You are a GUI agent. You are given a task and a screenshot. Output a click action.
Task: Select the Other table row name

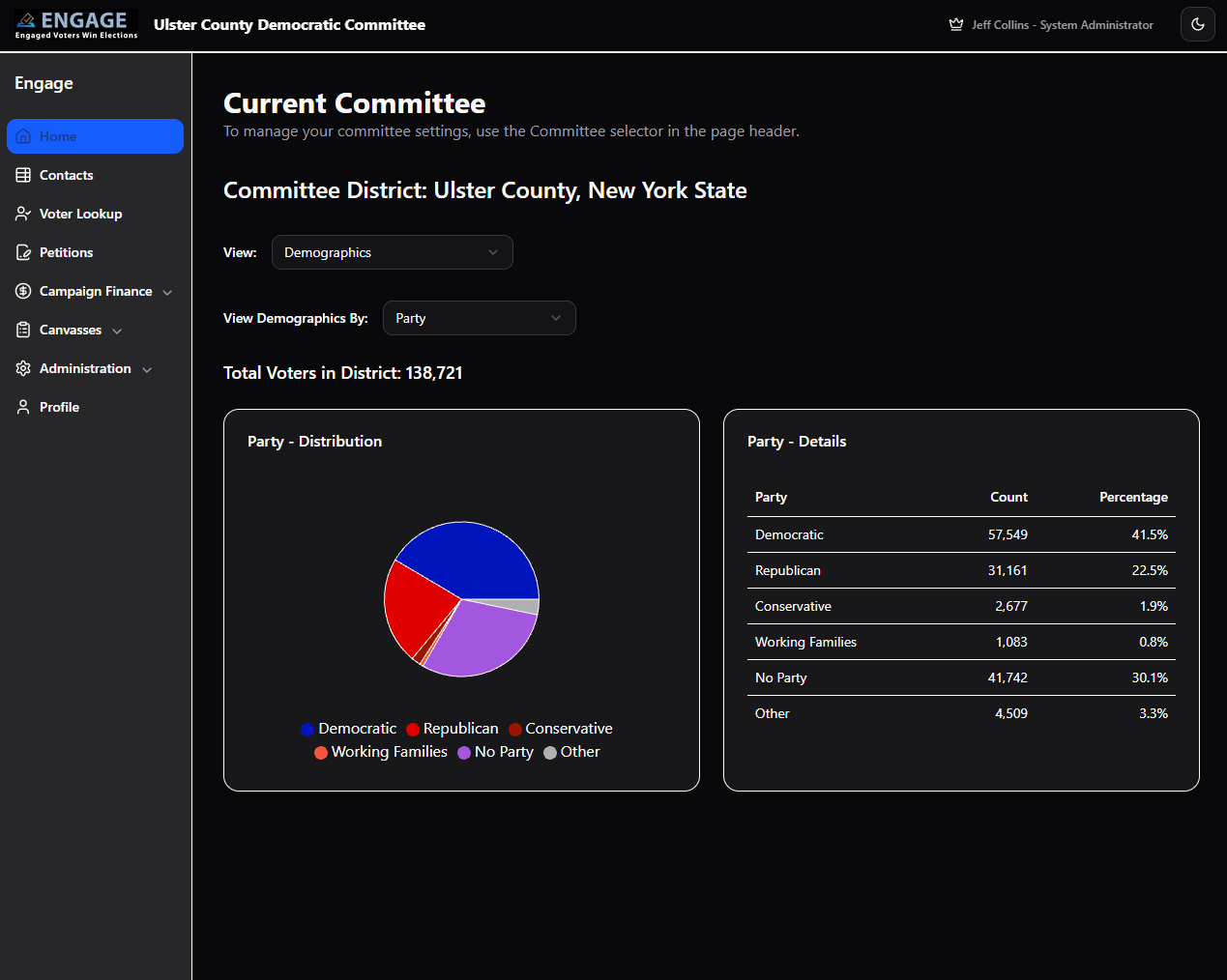773,713
